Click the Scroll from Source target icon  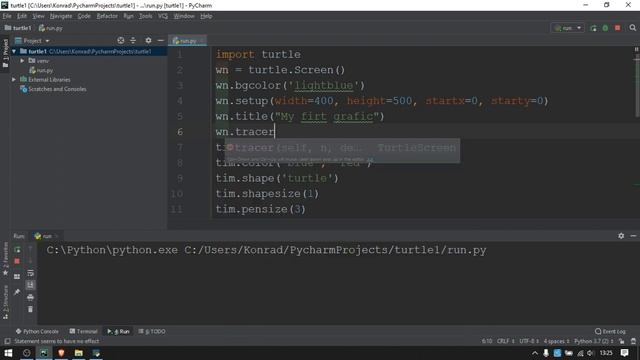tap(121, 40)
